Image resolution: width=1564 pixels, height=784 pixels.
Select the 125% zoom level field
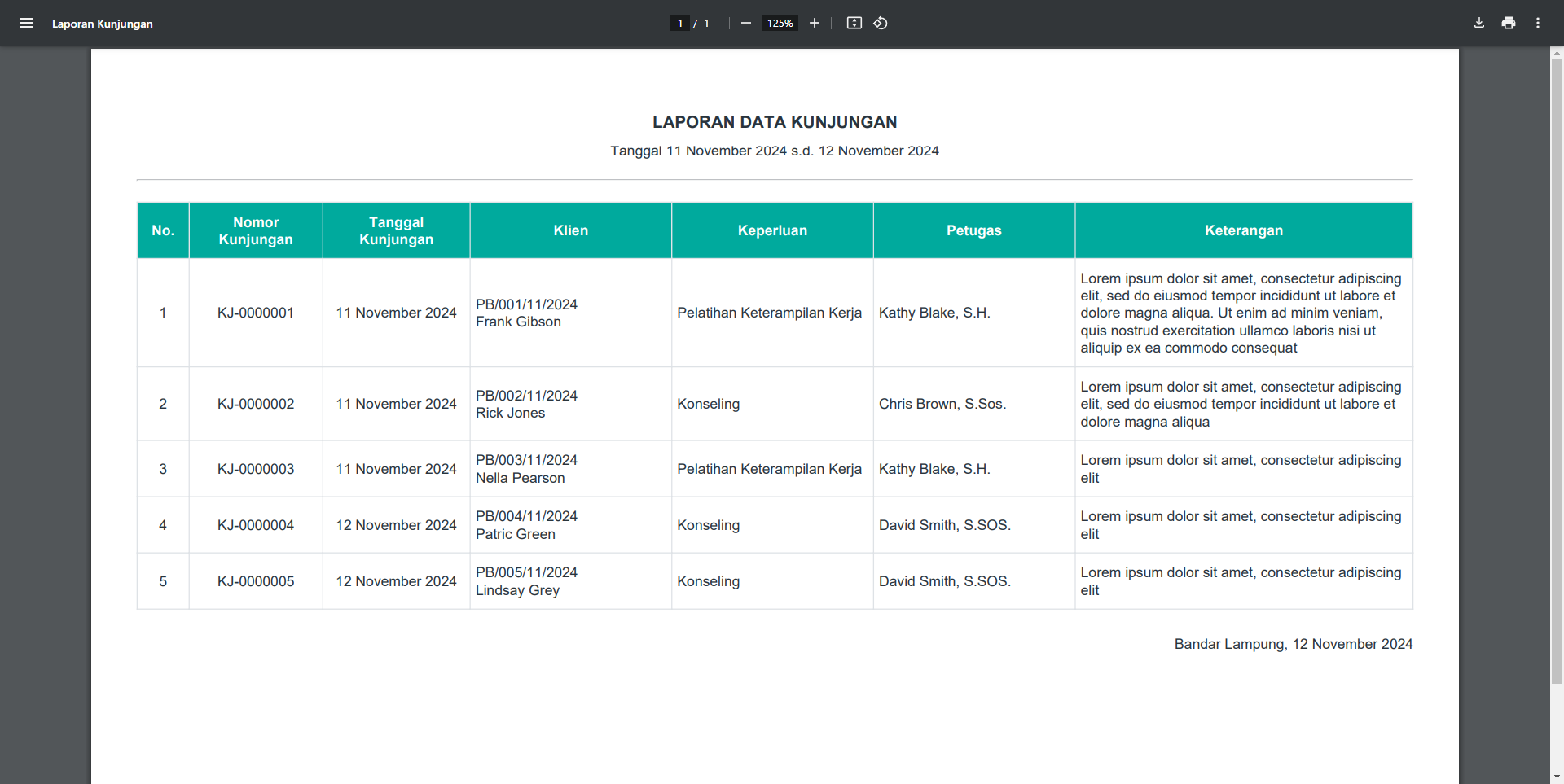pyautogui.click(x=779, y=23)
